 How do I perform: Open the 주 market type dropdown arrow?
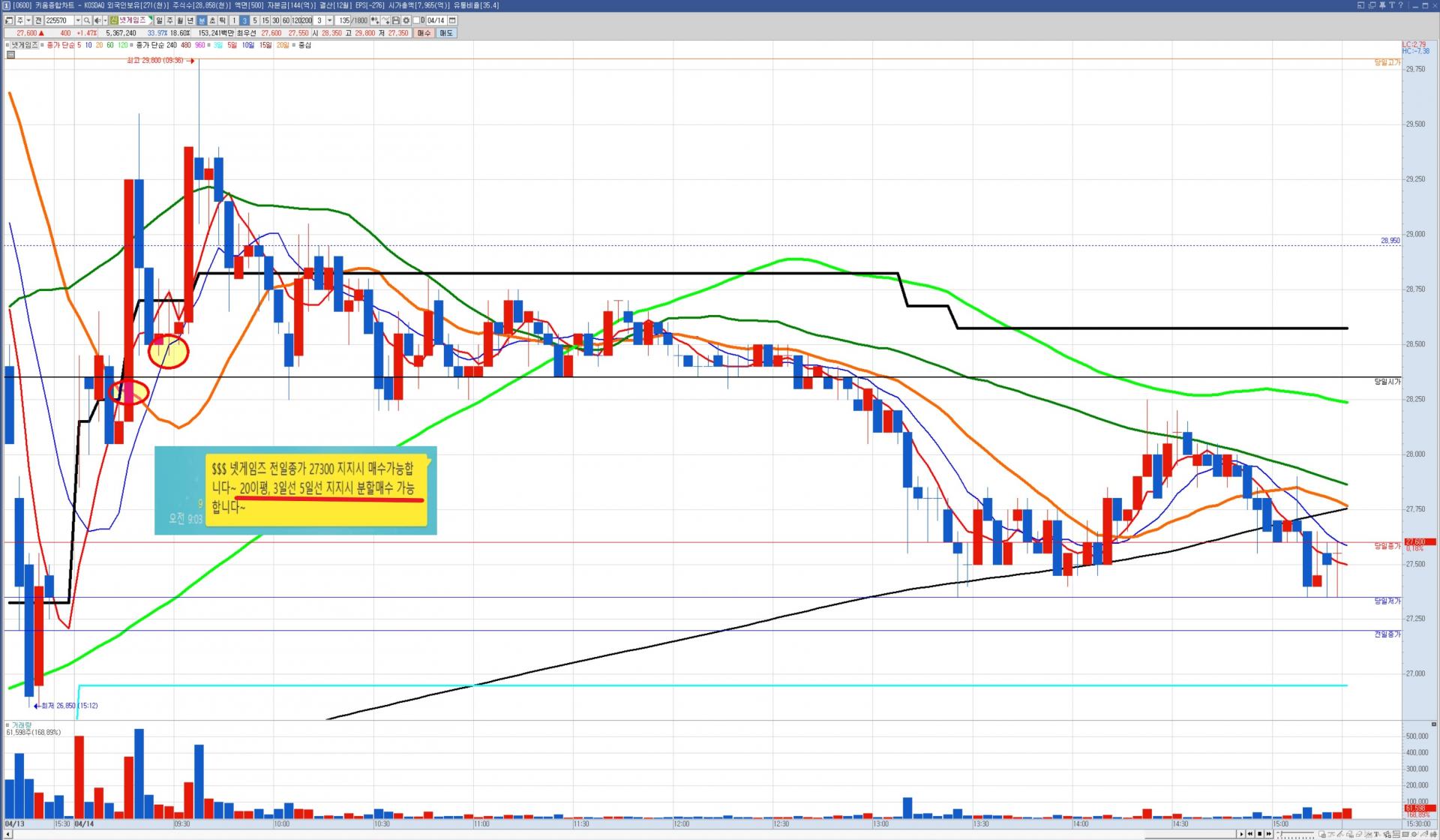[x=28, y=20]
